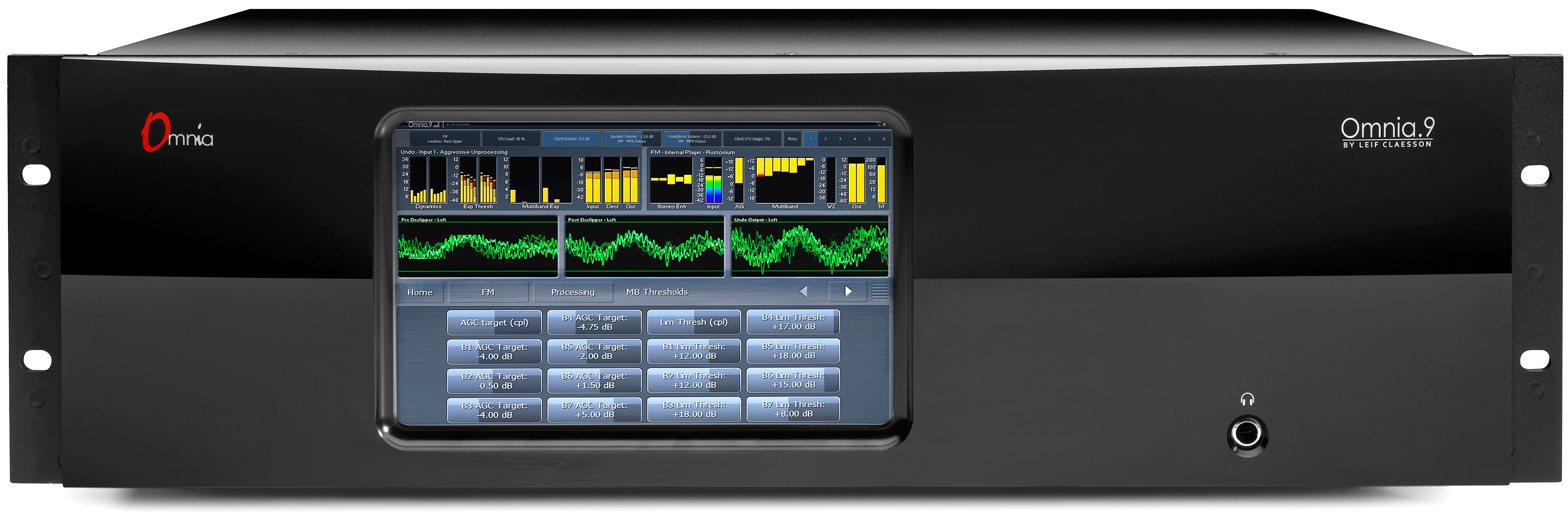Image resolution: width=1568 pixels, height=522 pixels.
Task: Adjust the B2 AGC Target -0.50 dB slider
Action: [x=494, y=381]
